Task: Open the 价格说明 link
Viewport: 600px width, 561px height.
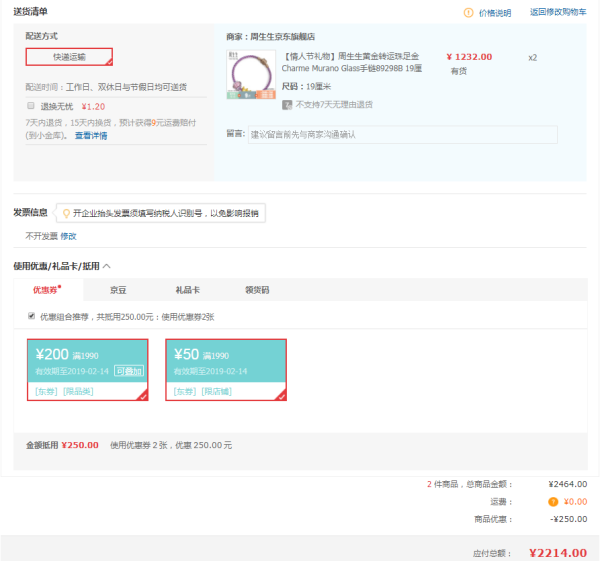Action: pyautogui.click(x=495, y=13)
